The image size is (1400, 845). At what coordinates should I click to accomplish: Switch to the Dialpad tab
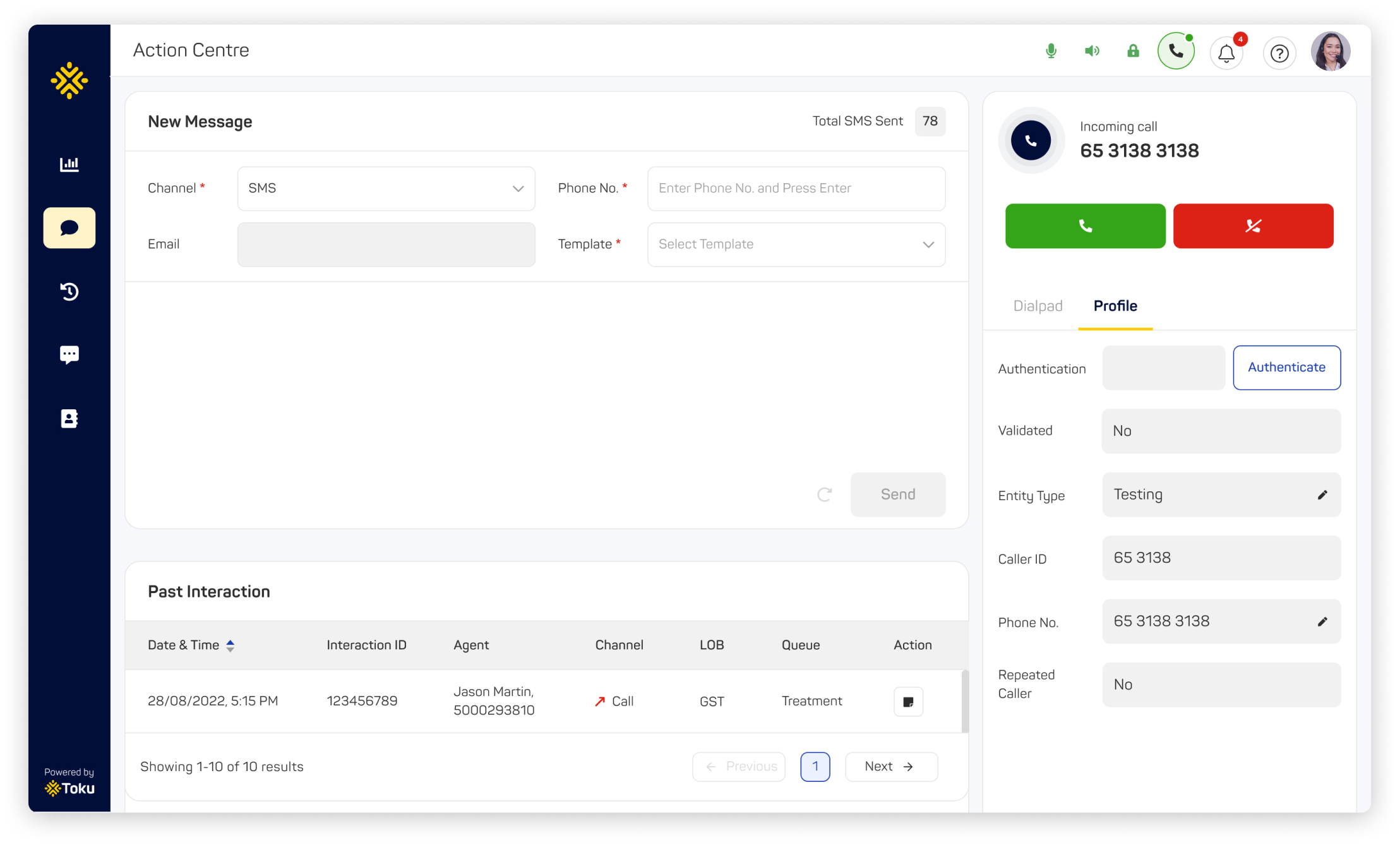[1038, 306]
